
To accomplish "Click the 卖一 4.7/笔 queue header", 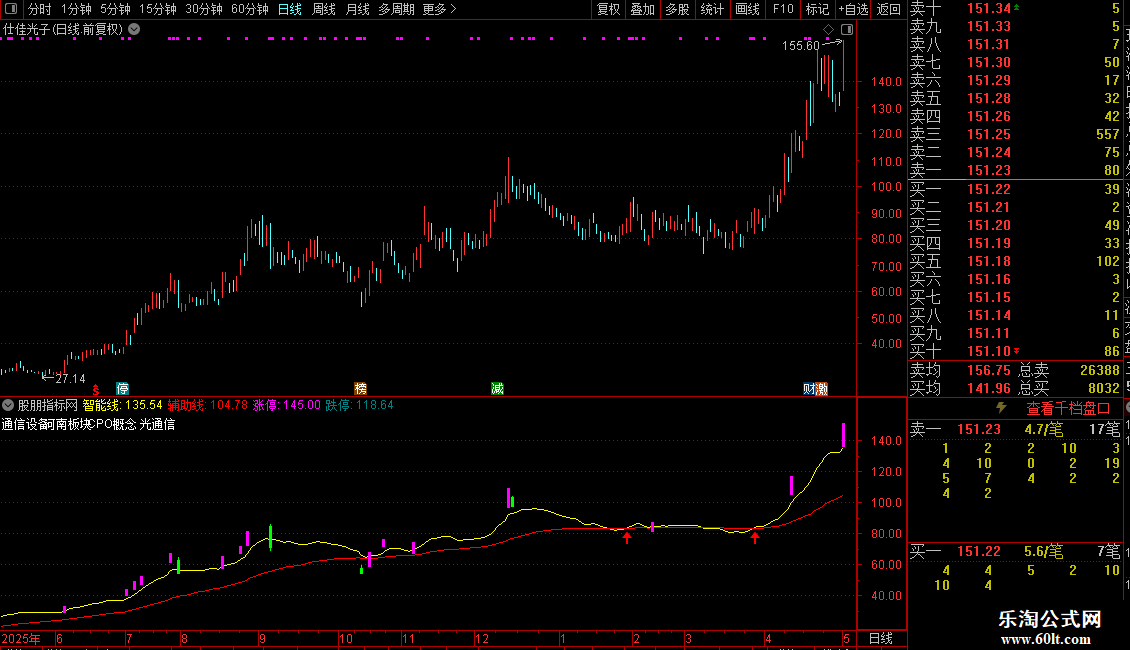I will (x=1015, y=429).
